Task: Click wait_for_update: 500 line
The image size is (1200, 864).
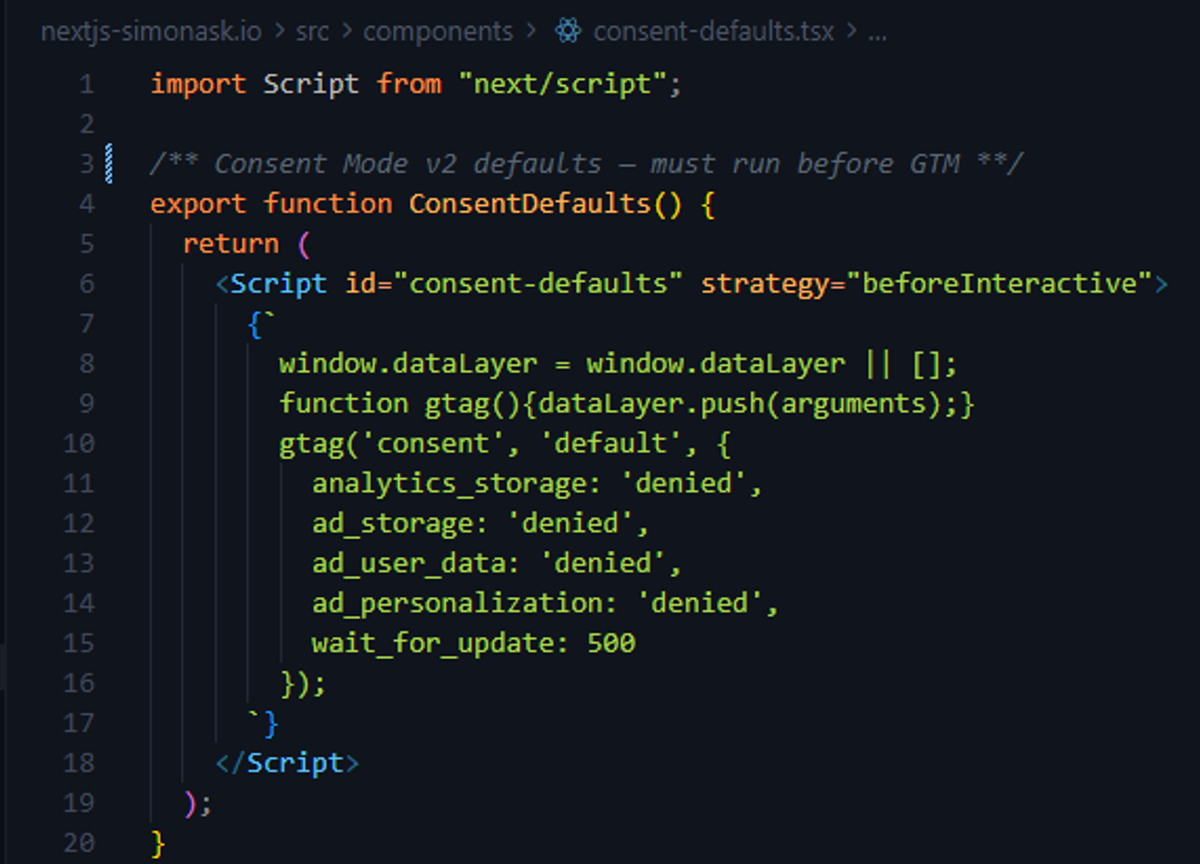Action: pyautogui.click(x=473, y=643)
